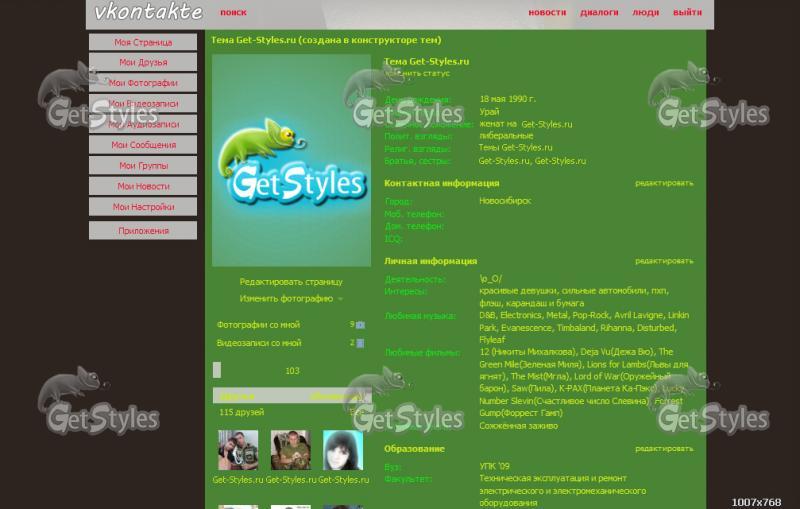Viewport: 800px width, 509px height.
Task: Open friend thumbnail of dark-haired girl
Action: tap(343, 450)
